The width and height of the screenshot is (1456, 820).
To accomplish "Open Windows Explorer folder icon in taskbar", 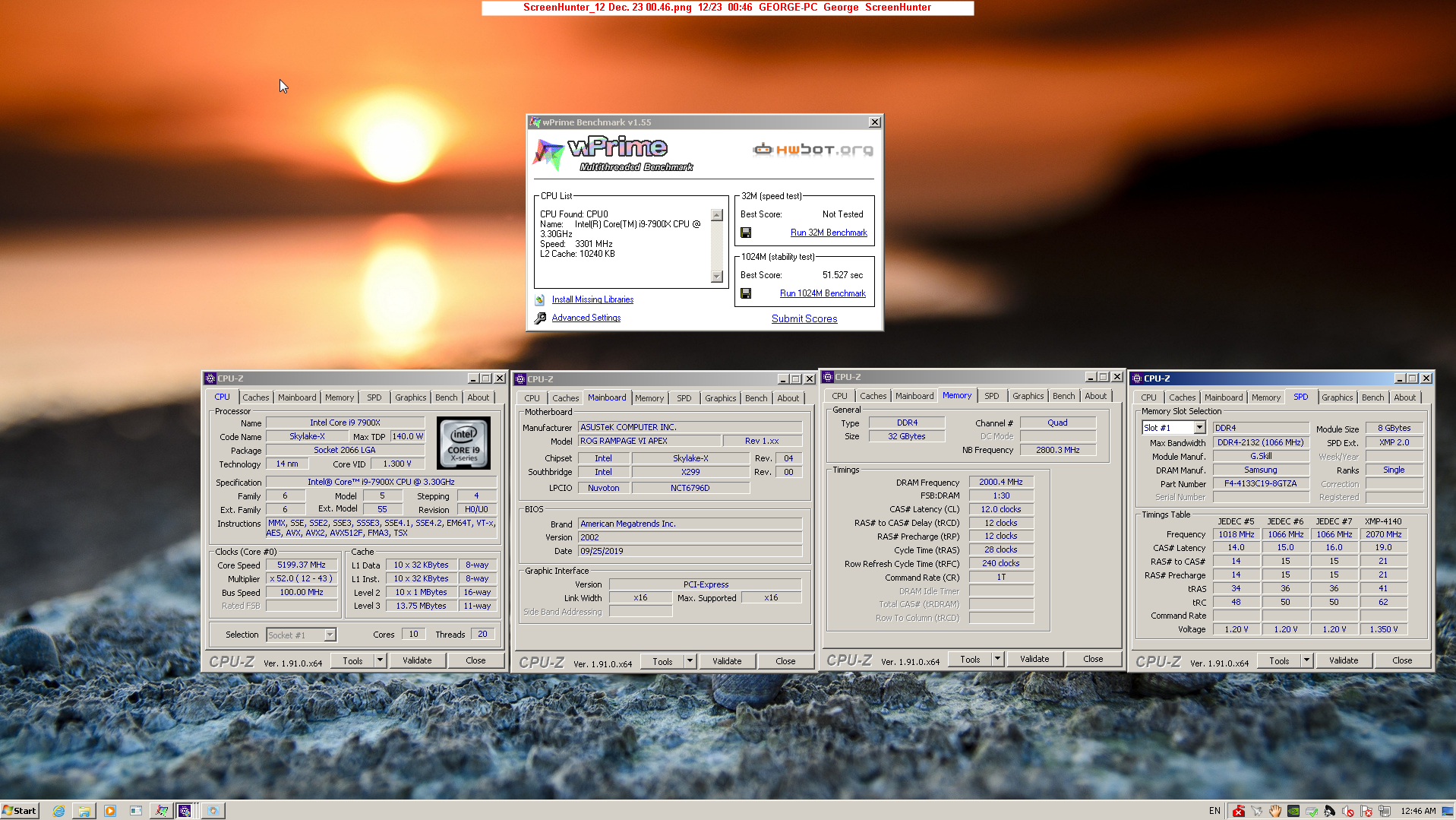I will pyautogui.click(x=84, y=811).
